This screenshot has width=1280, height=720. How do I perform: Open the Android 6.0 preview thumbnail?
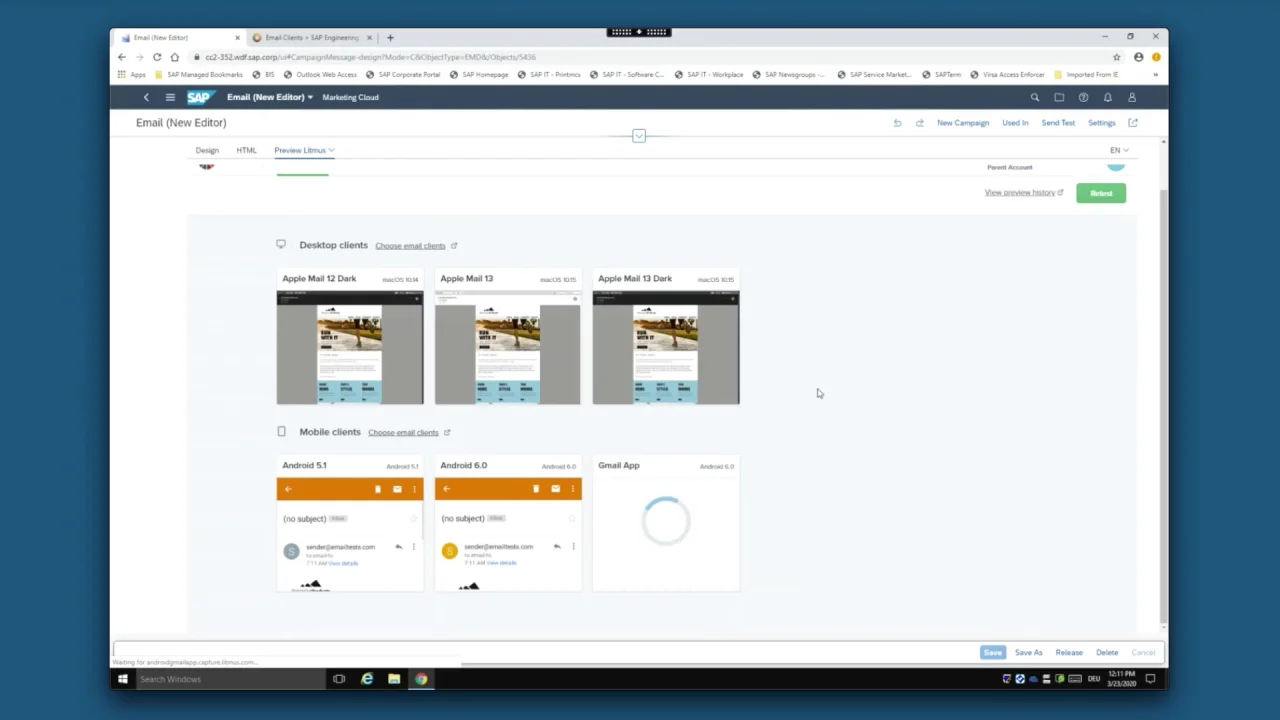point(507,534)
